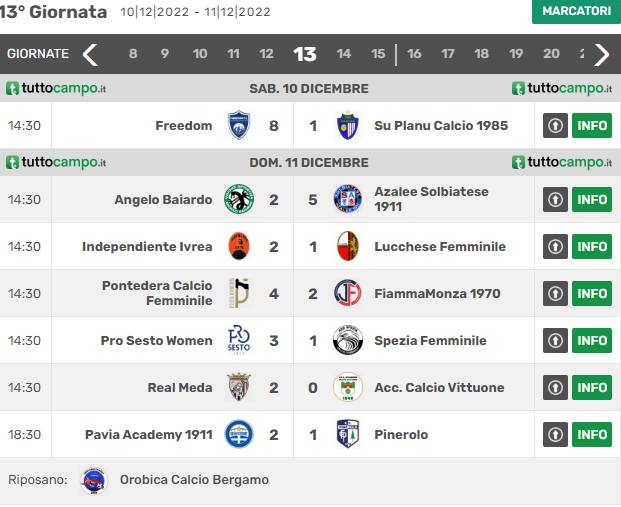
Task: Click up-arrow icon for Pavia Academy match
Action: click(x=555, y=435)
